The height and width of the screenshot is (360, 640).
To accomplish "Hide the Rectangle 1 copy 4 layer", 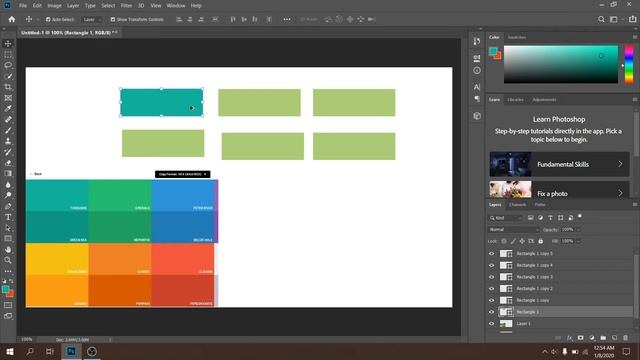I will [491, 265].
